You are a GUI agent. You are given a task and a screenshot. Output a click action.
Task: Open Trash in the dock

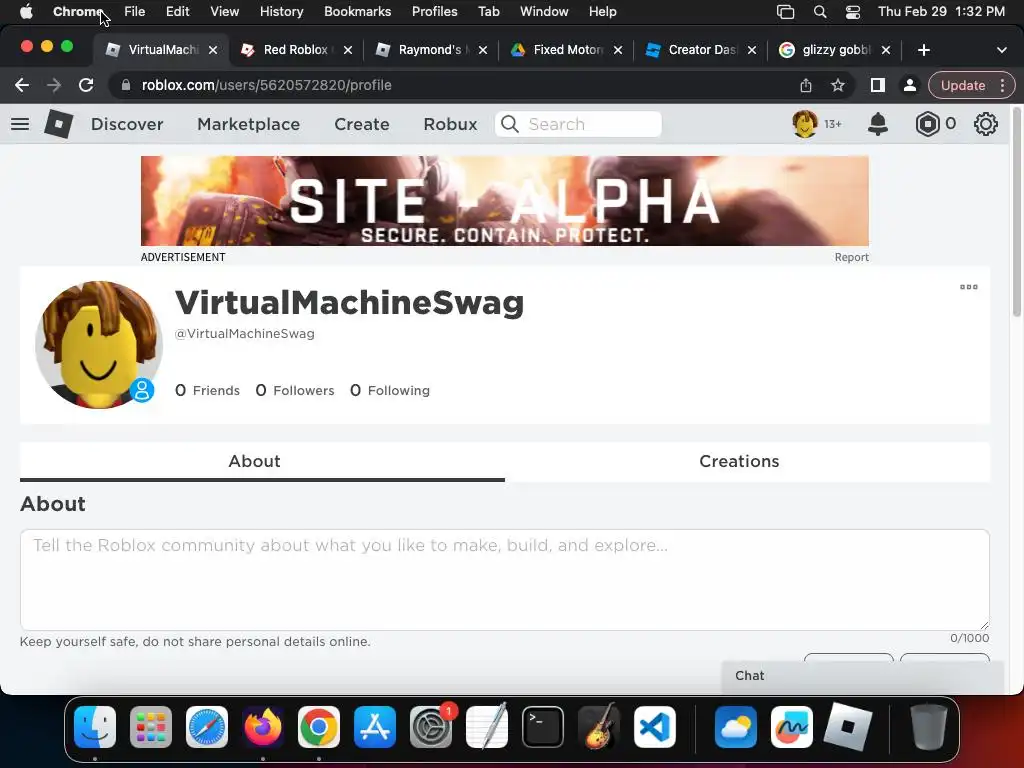coord(929,727)
